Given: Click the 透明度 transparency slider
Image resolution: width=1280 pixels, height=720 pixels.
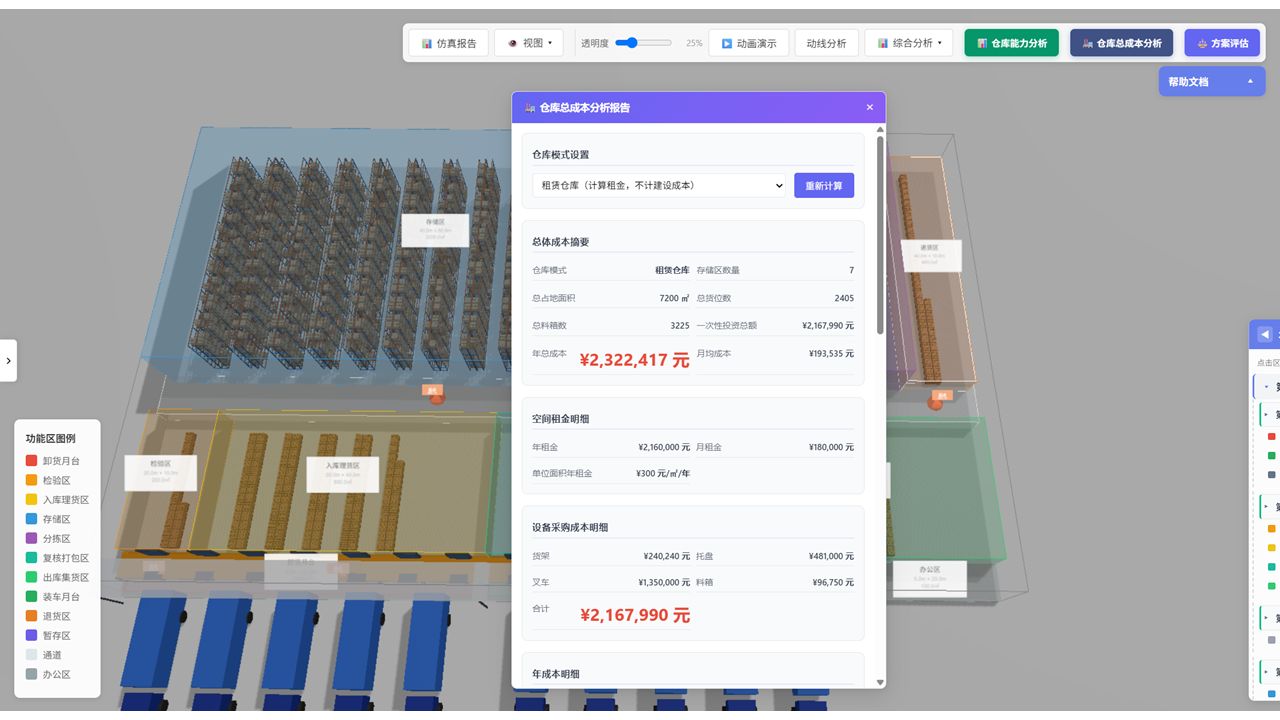Looking at the screenshot, I should click(x=643, y=43).
